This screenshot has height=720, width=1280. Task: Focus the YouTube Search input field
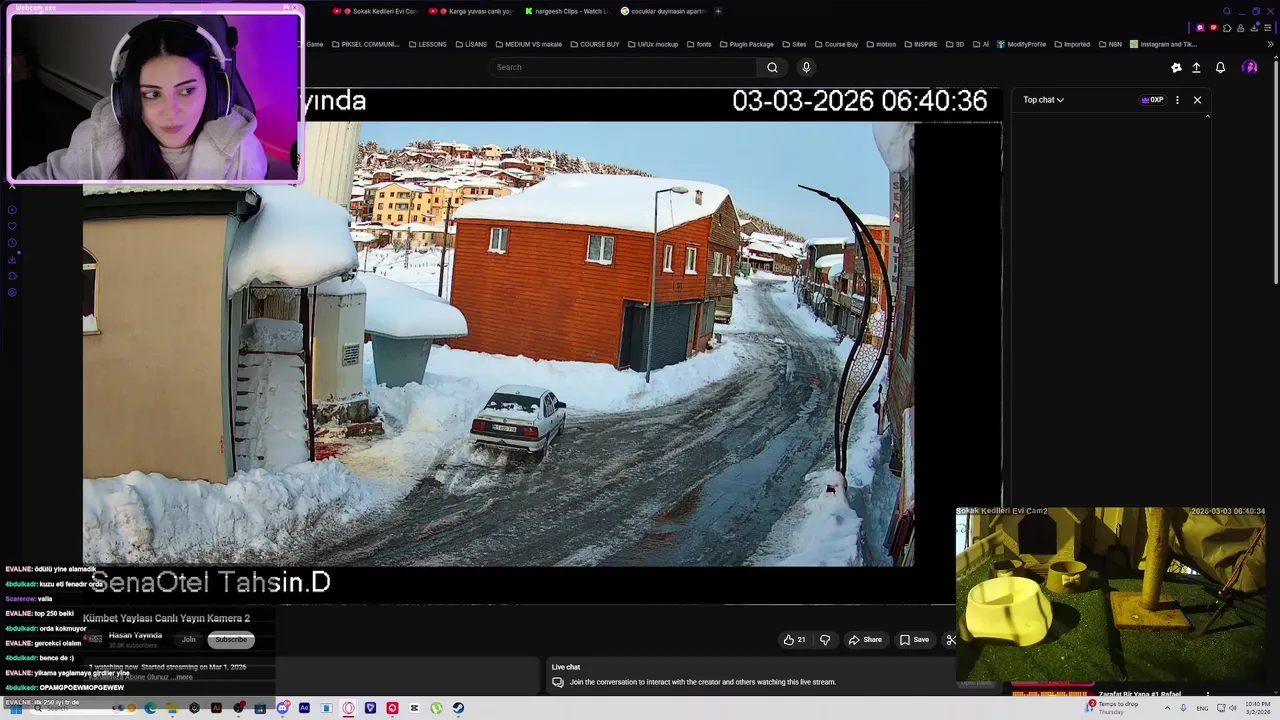click(x=623, y=67)
